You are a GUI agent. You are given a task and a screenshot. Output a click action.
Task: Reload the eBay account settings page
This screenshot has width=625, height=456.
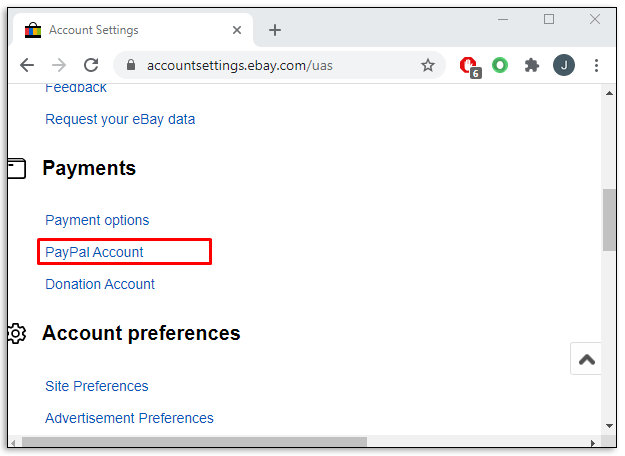91,65
